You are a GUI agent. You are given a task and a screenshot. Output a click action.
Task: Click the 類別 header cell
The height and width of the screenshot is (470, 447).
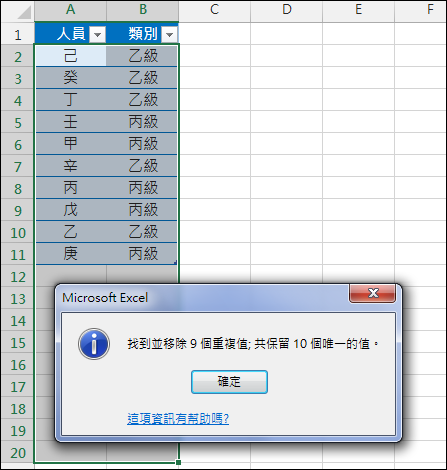[x=143, y=34]
